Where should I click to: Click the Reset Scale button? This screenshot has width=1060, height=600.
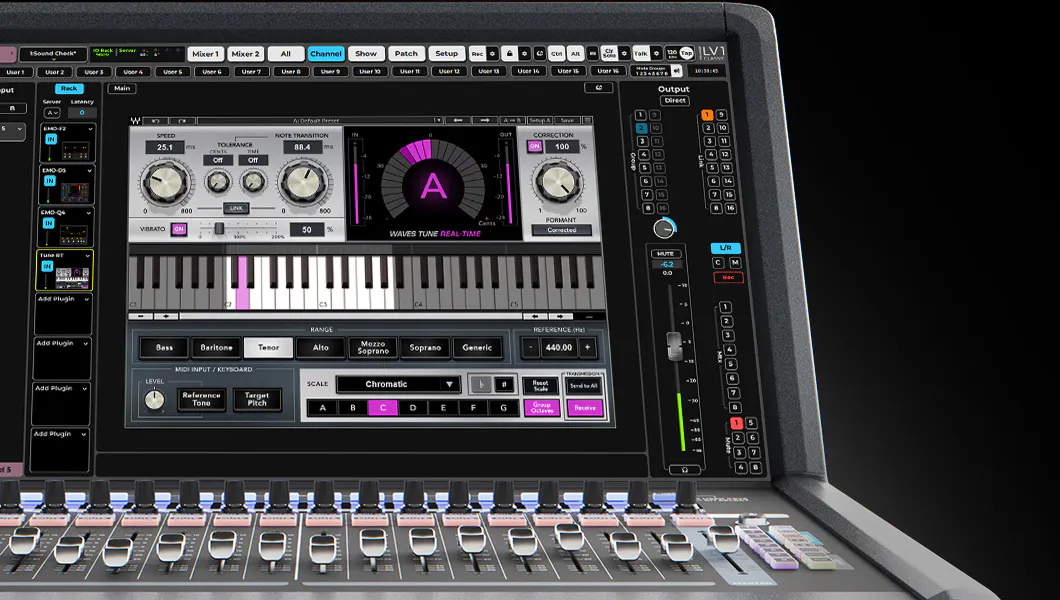point(541,386)
